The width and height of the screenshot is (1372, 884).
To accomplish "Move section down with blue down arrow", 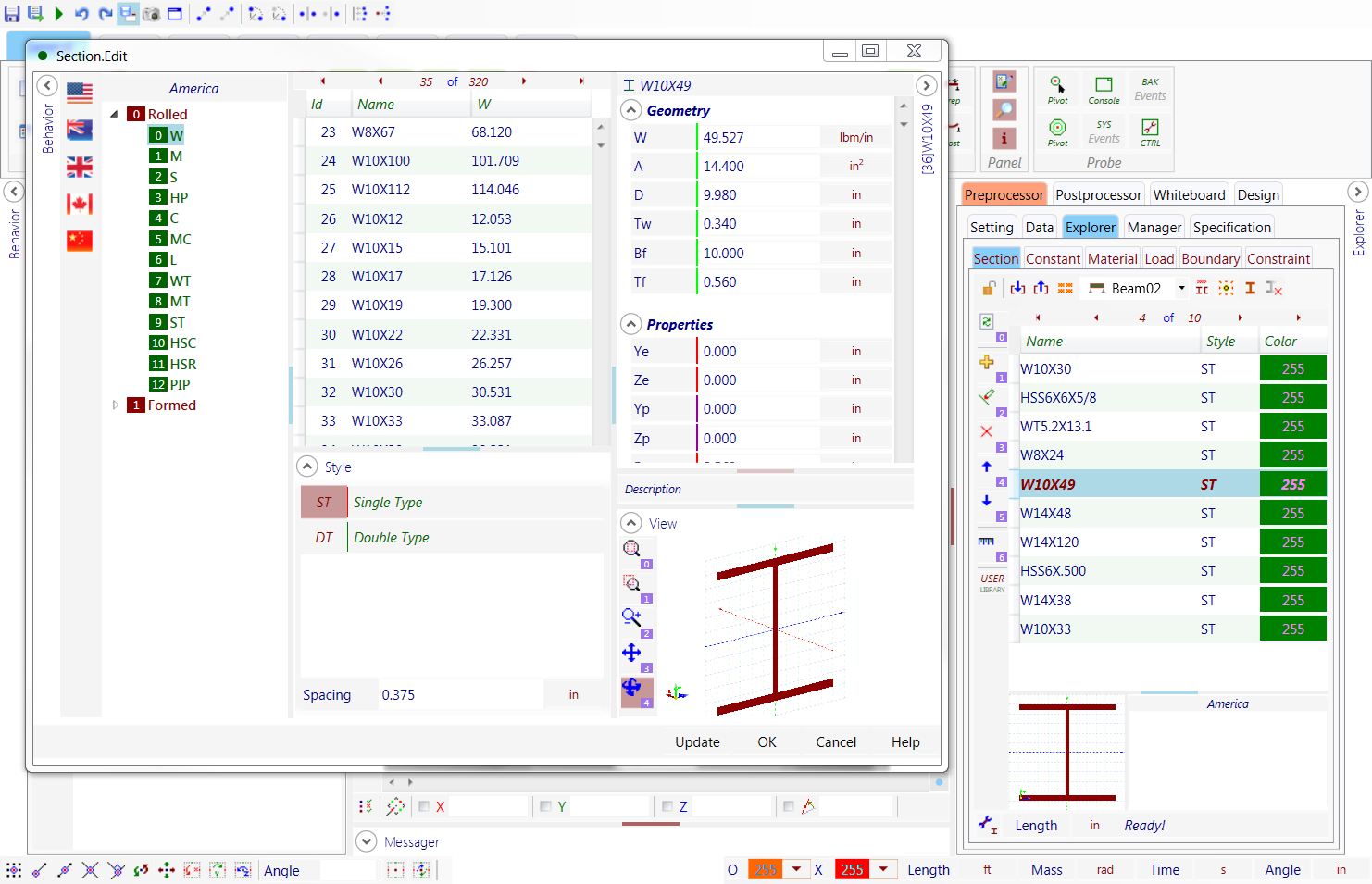I will pos(987,501).
